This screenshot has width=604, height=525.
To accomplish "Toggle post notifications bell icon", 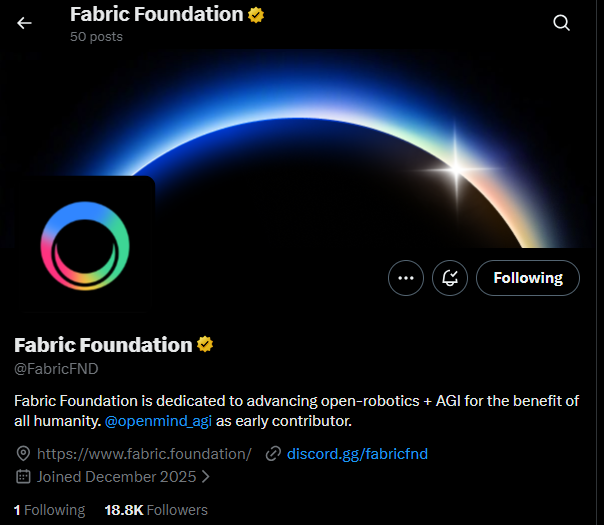I will pos(450,278).
